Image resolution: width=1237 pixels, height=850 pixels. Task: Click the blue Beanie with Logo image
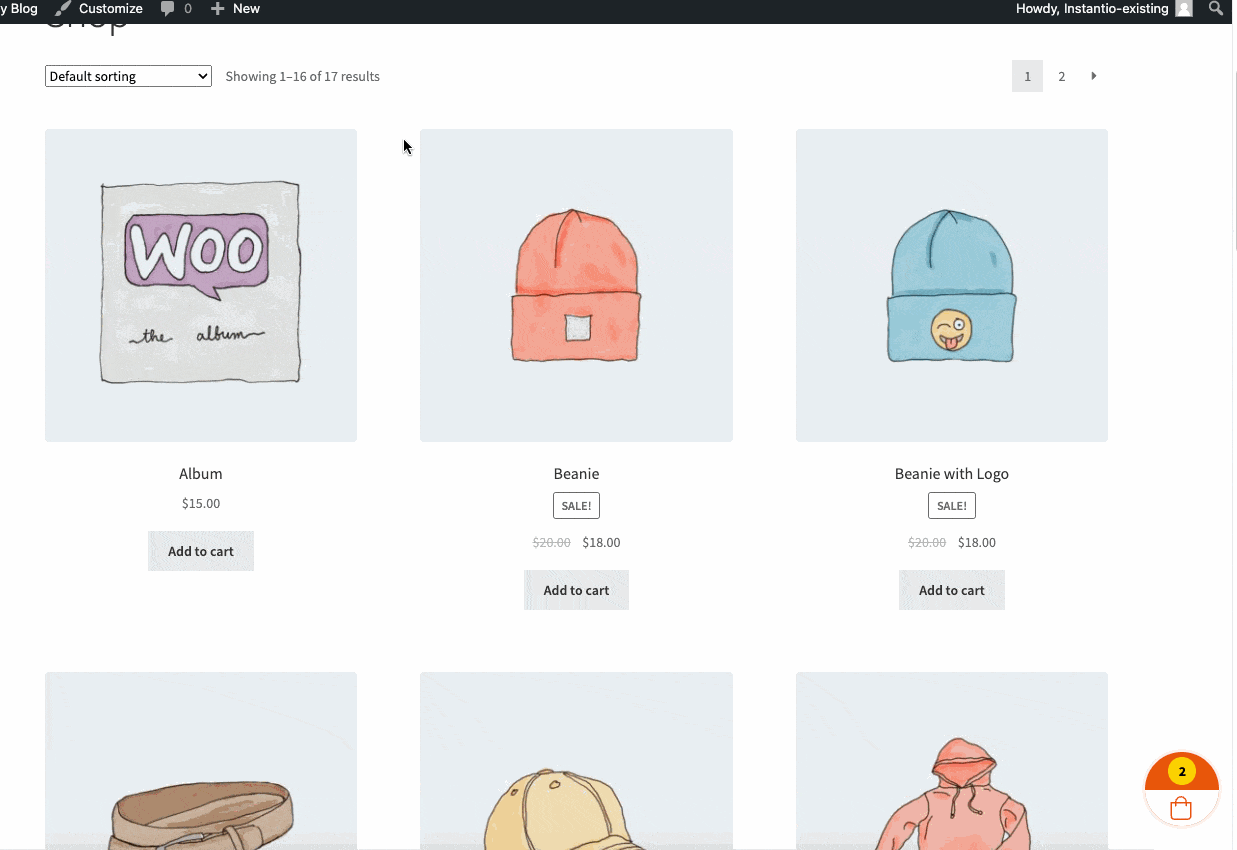[x=951, y=285]
